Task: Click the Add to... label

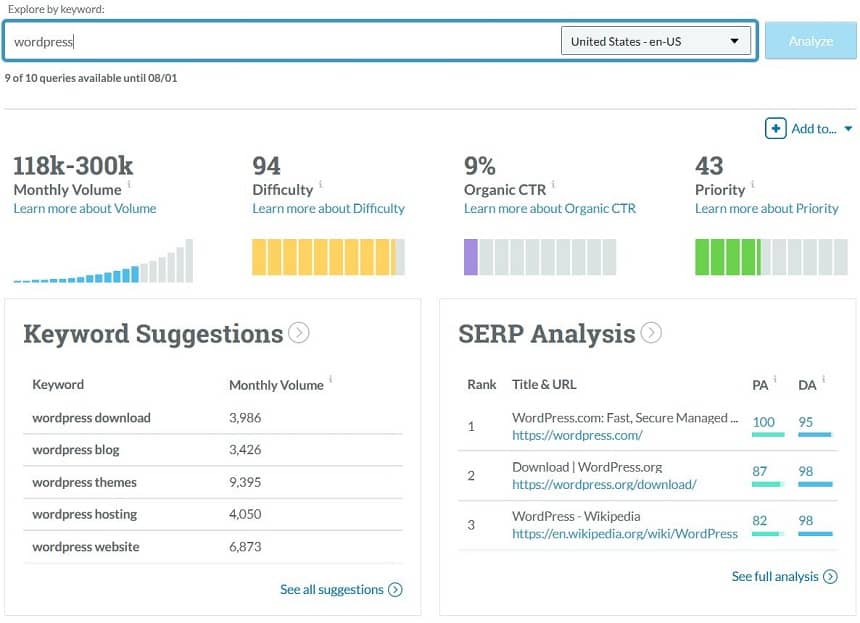Action: 814,129
